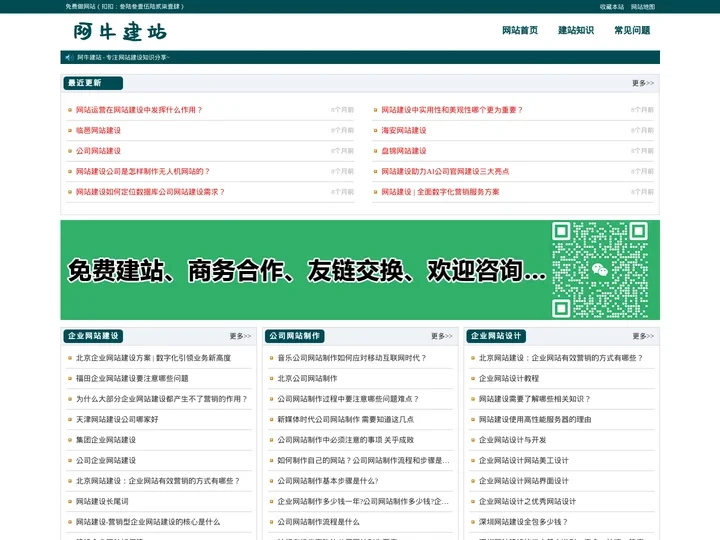
Task: Open 企业网站制作多少钱一年?
Action: tap(363, 501)
